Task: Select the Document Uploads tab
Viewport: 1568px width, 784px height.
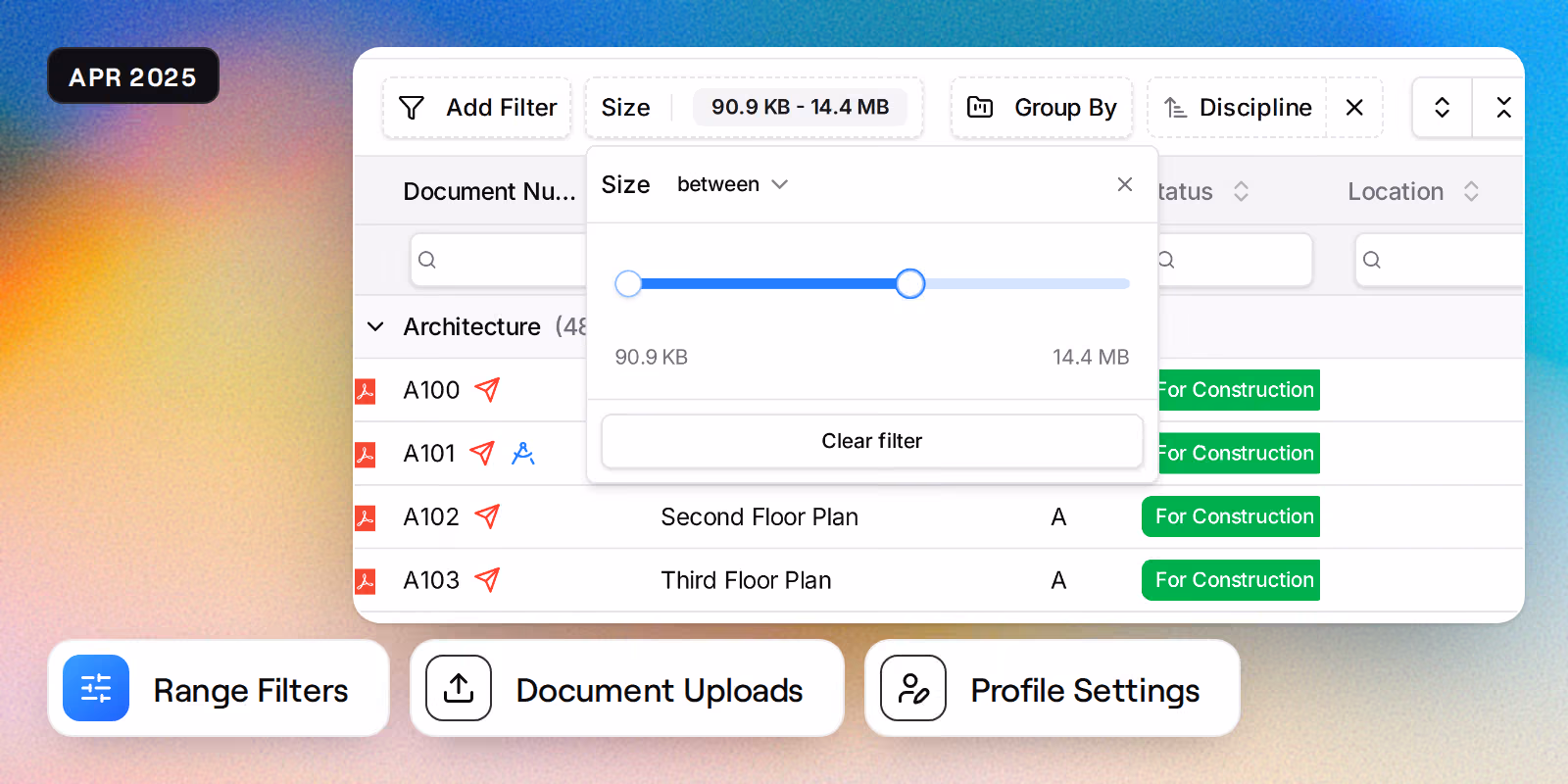Action: pos(627,688)
